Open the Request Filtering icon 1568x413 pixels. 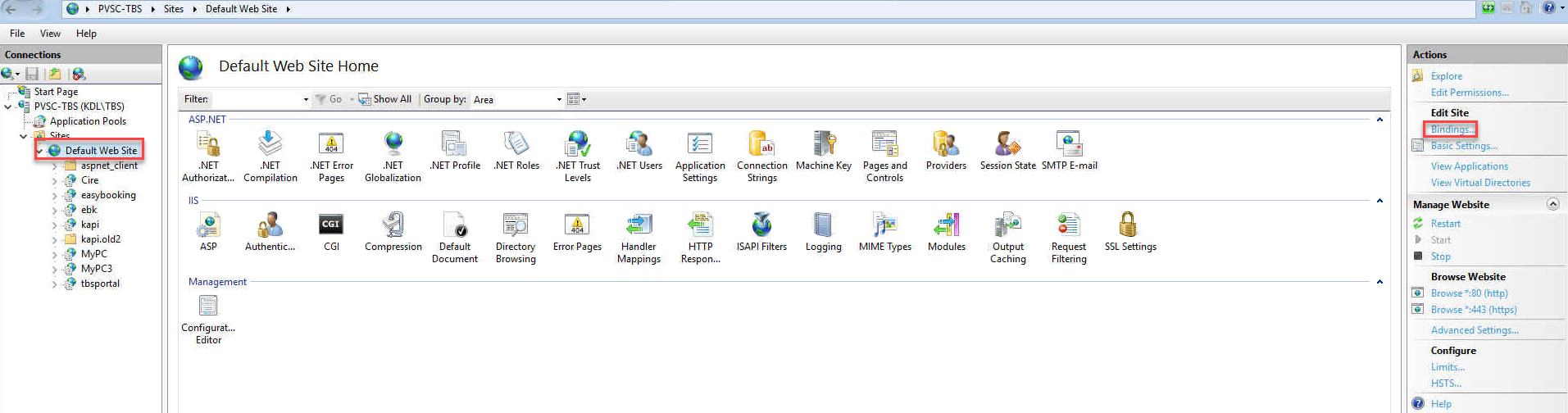1068,225
